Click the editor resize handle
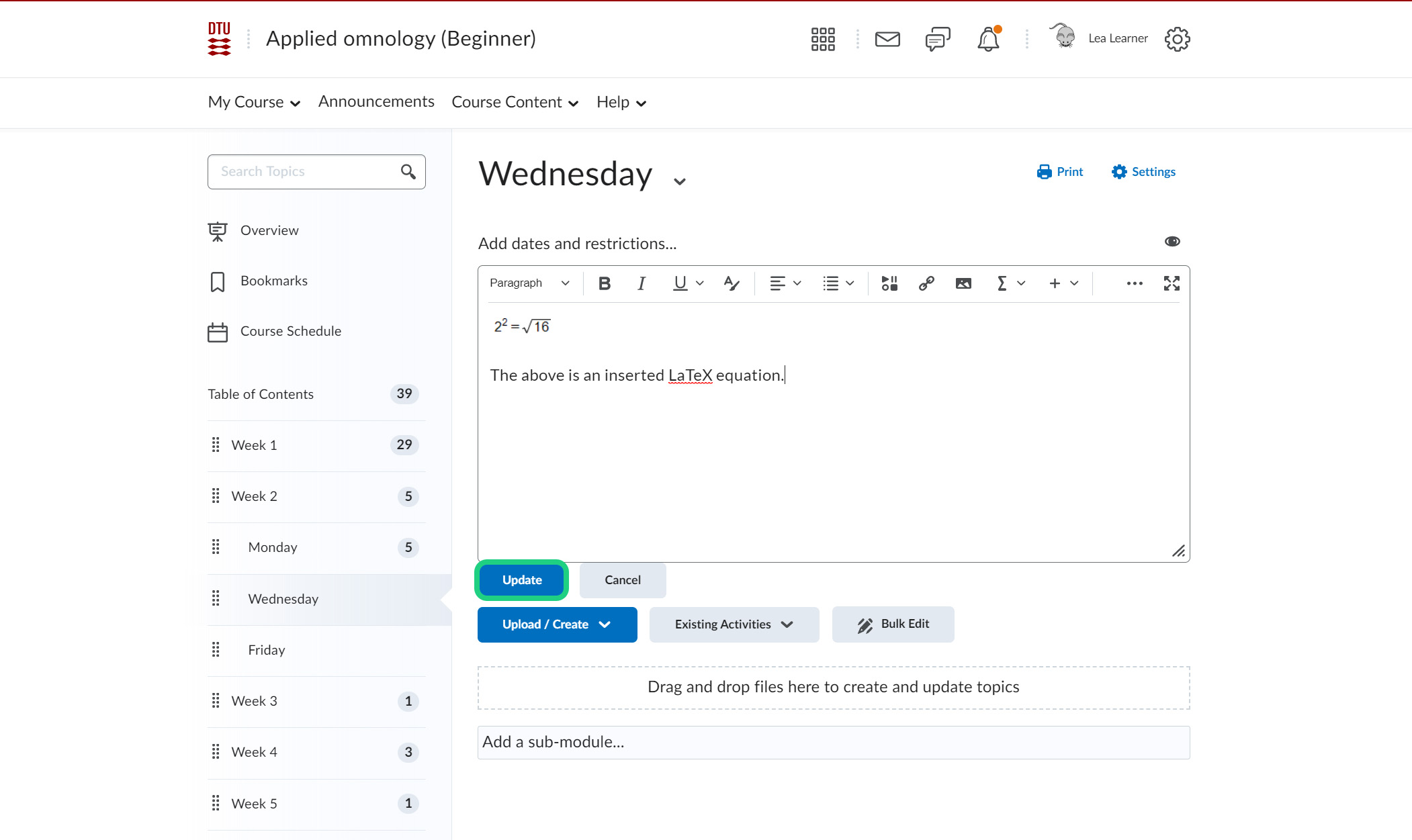 tap(1178, 551)
